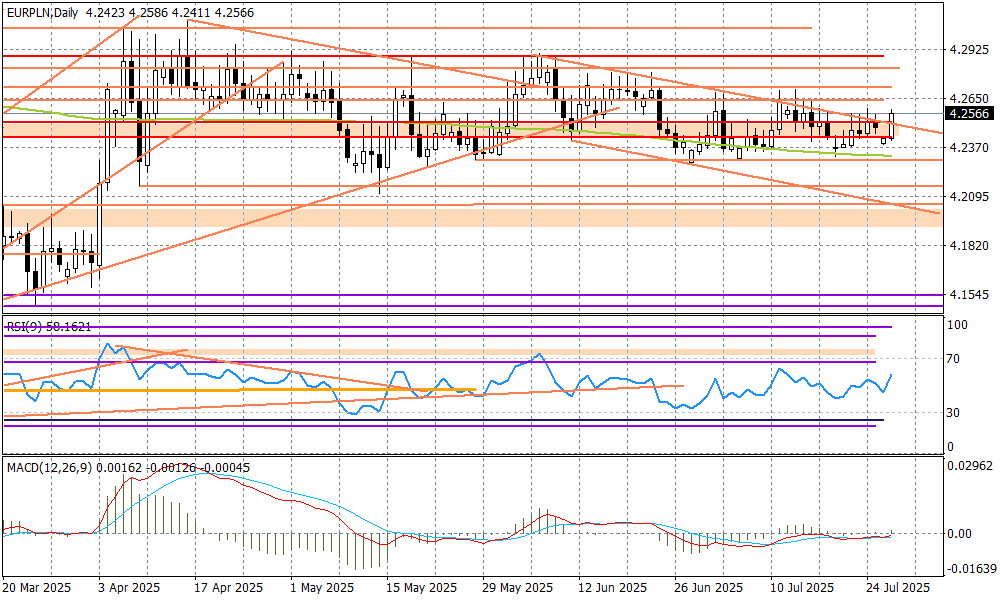Click the 3 Apr 2025 date label

[x=129, y=587]
